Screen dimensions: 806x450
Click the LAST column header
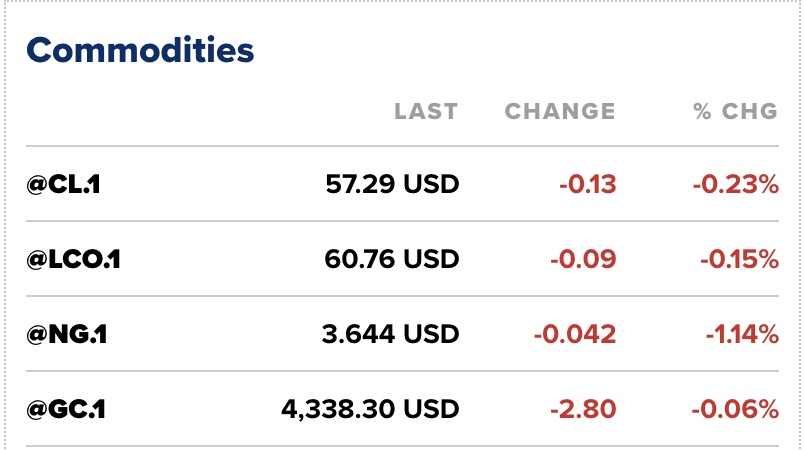426,111
